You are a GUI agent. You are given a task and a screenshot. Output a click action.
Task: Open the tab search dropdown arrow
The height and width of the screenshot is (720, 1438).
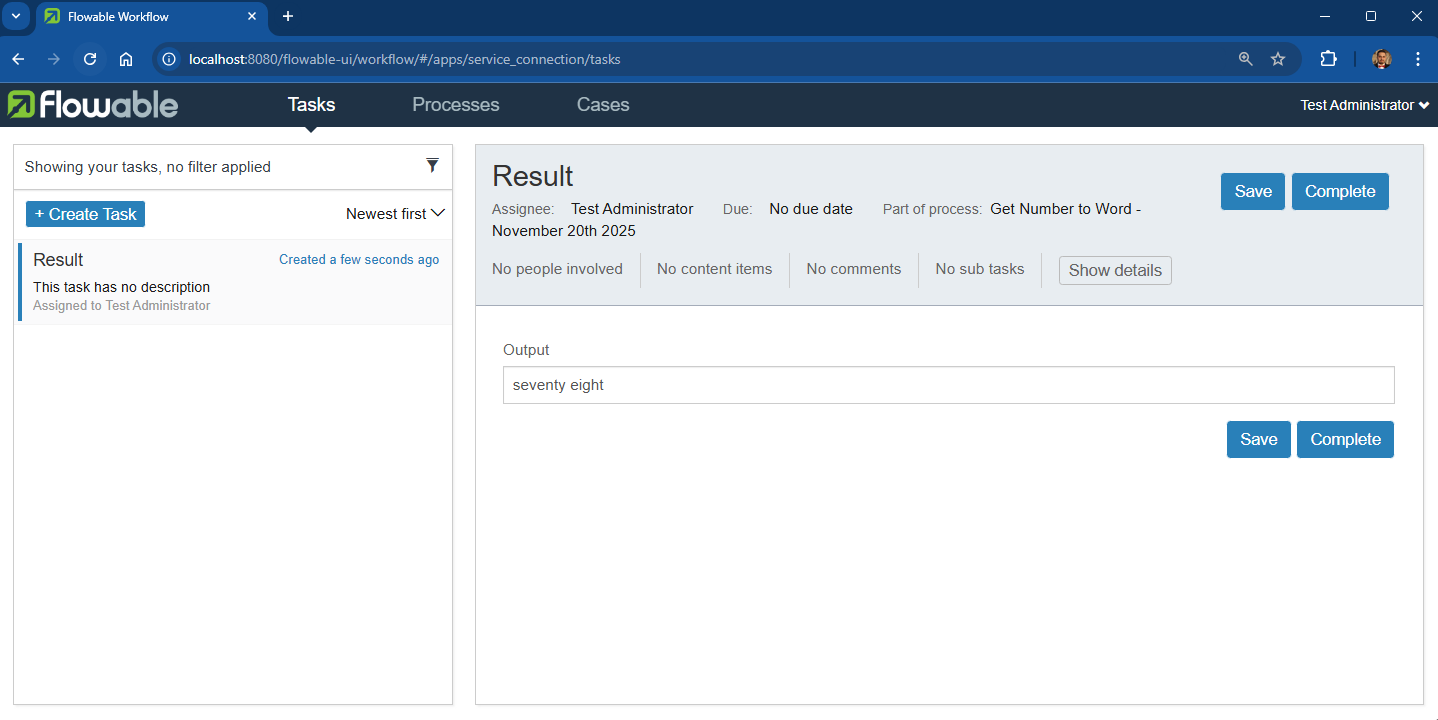click(16, 16)
